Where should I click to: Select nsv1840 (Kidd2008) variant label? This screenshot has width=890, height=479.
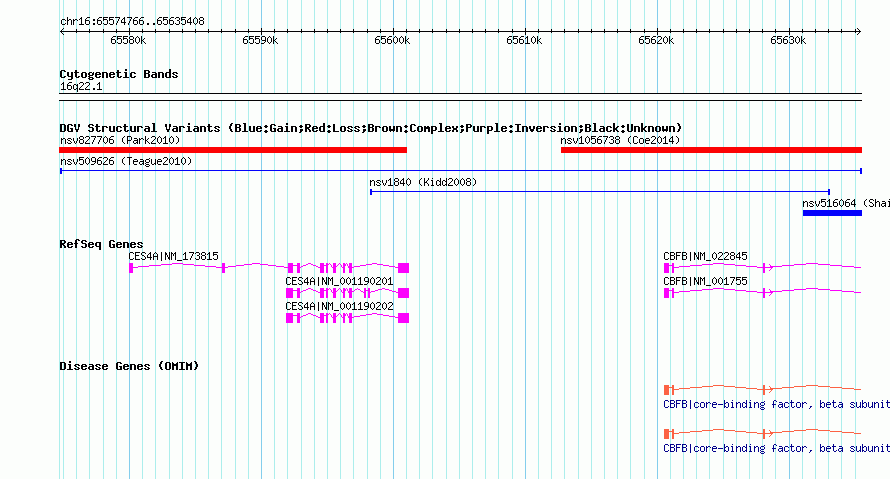click(423, 182)
